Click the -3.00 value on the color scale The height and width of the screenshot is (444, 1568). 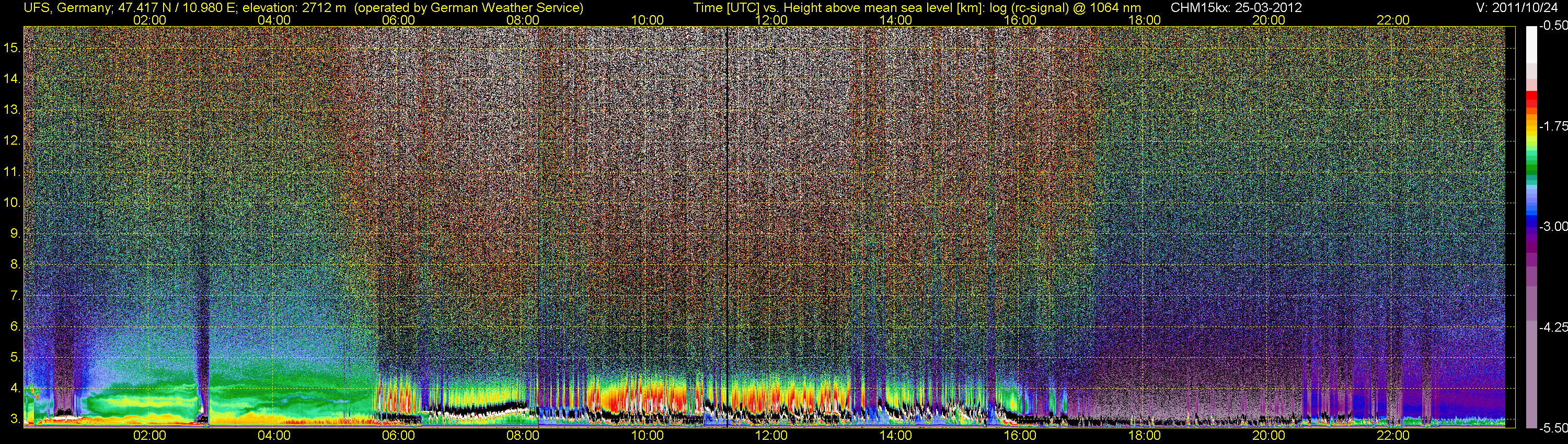[x=1553, y=227]
